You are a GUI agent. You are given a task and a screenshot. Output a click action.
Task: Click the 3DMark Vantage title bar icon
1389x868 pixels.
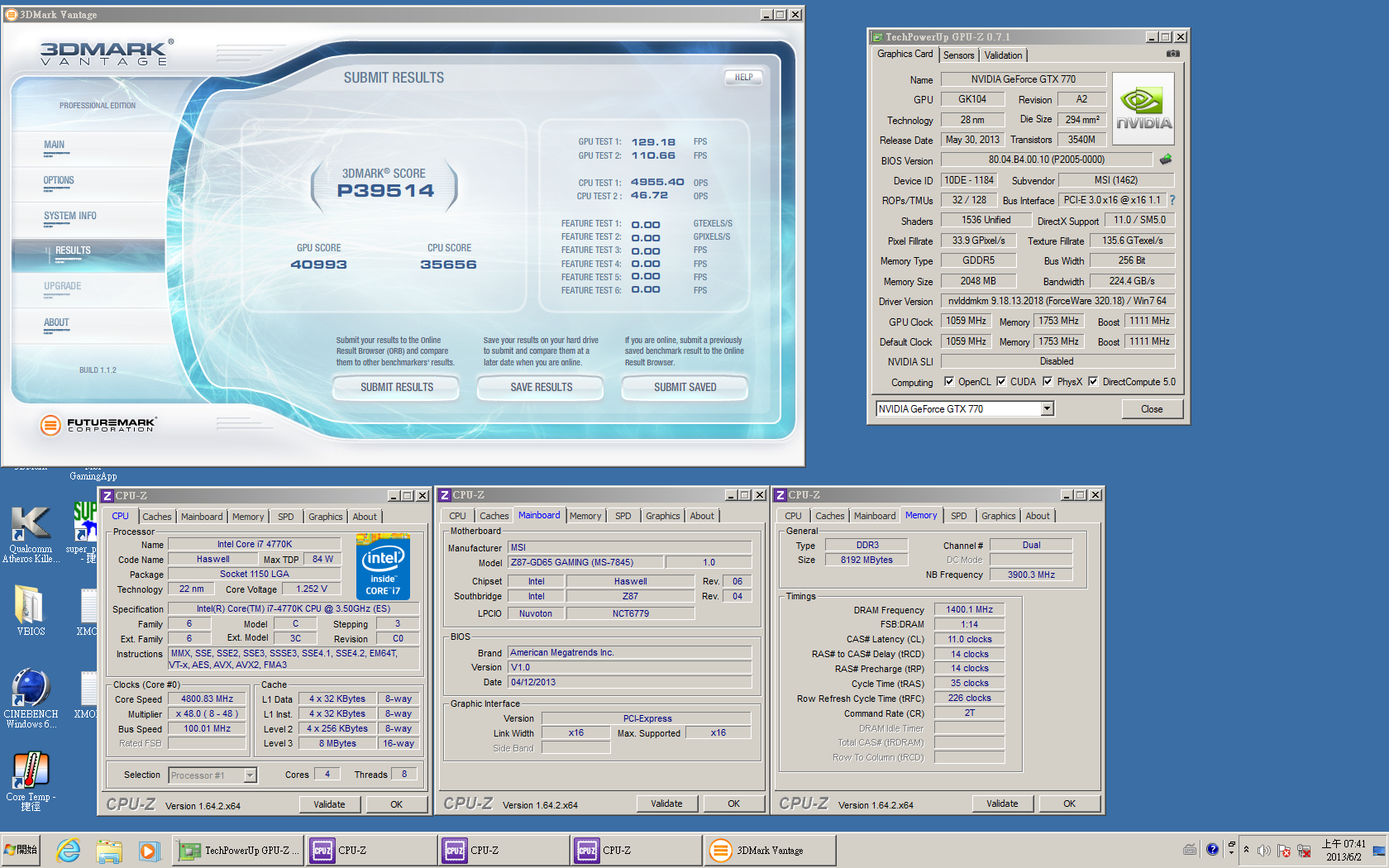[x=12, y=14]
